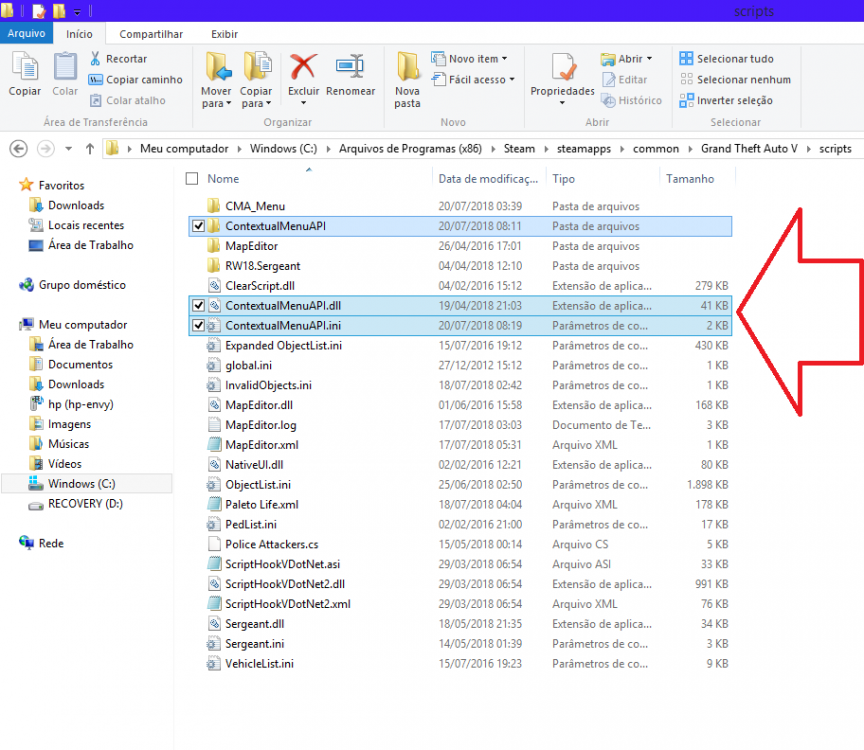This screenshot has height=750, width=864.
Task: Click the ClearScript.dll file icon
Action: pyautogui.click(x=214, y=286)
